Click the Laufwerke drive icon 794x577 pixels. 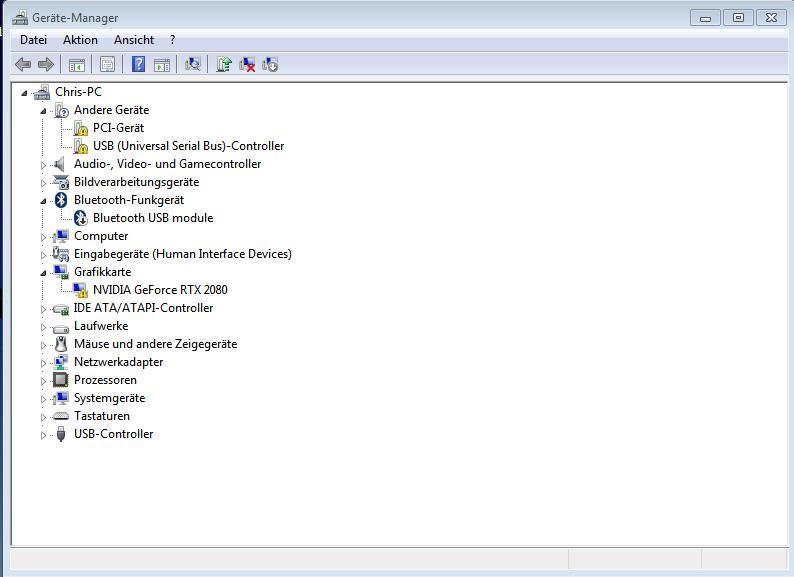click(x=61, y=328)
